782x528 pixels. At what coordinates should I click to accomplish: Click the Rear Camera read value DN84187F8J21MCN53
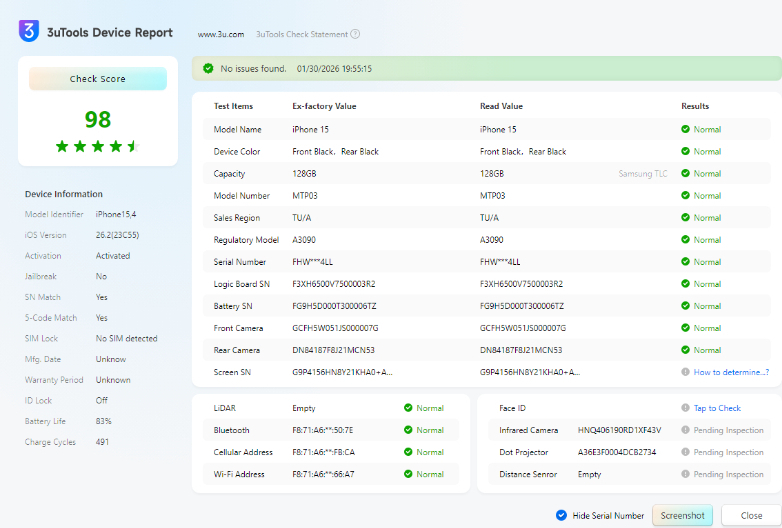tap(521, 350)
